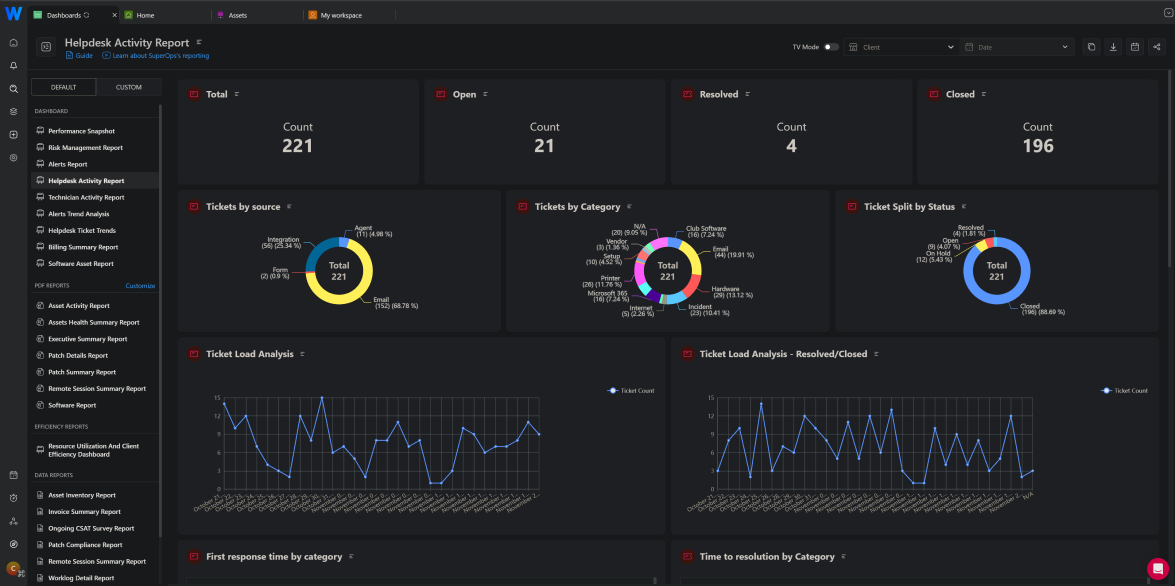Open the Download report icon

pyautogui.click(x=1113, y=47)
